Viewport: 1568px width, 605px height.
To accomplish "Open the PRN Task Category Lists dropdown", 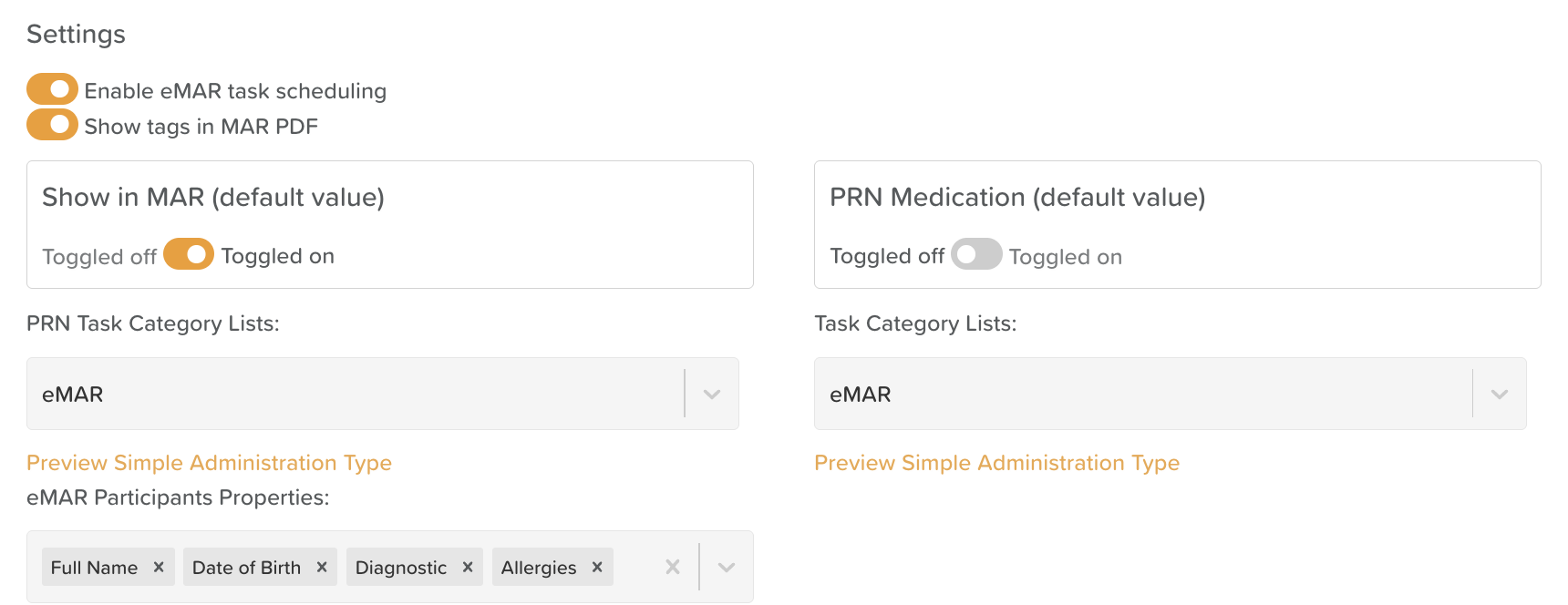I will tap(712, 394).
